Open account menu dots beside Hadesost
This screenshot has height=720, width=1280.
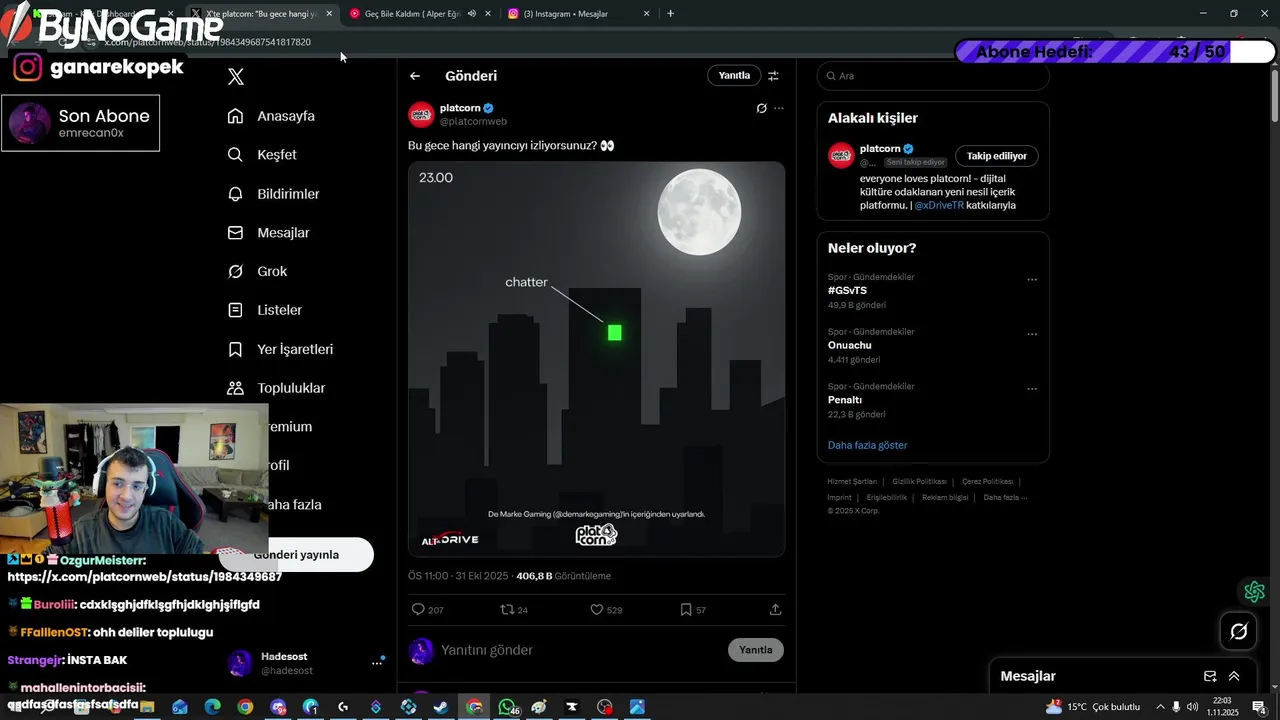(x=378, y=662)
